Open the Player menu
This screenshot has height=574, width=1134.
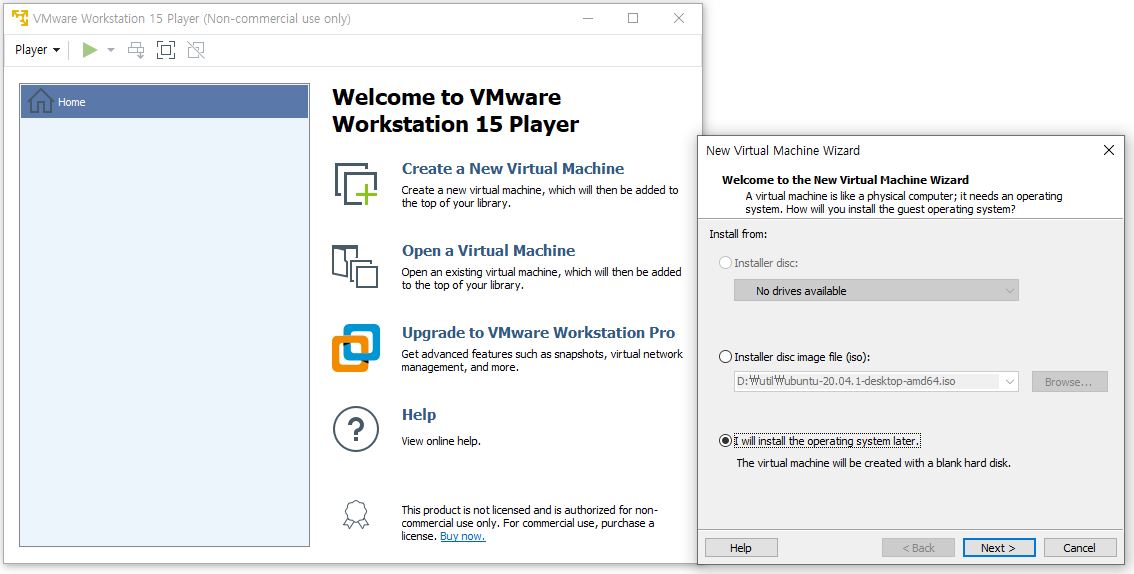(37, 50)
